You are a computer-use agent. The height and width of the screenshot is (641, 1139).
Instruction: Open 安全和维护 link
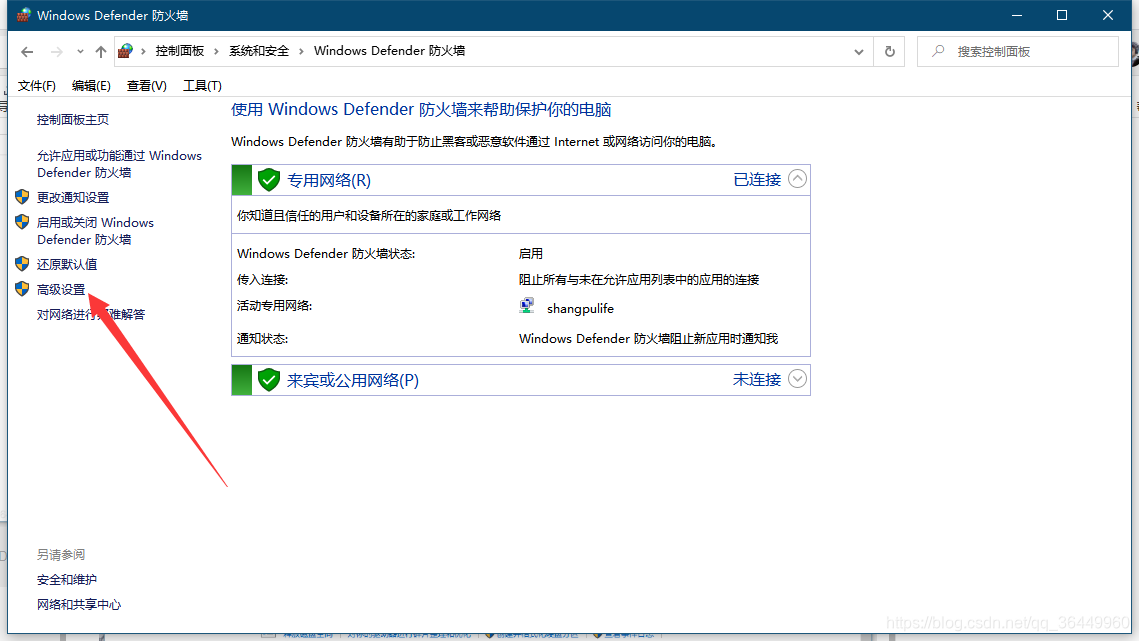point(67,580)
